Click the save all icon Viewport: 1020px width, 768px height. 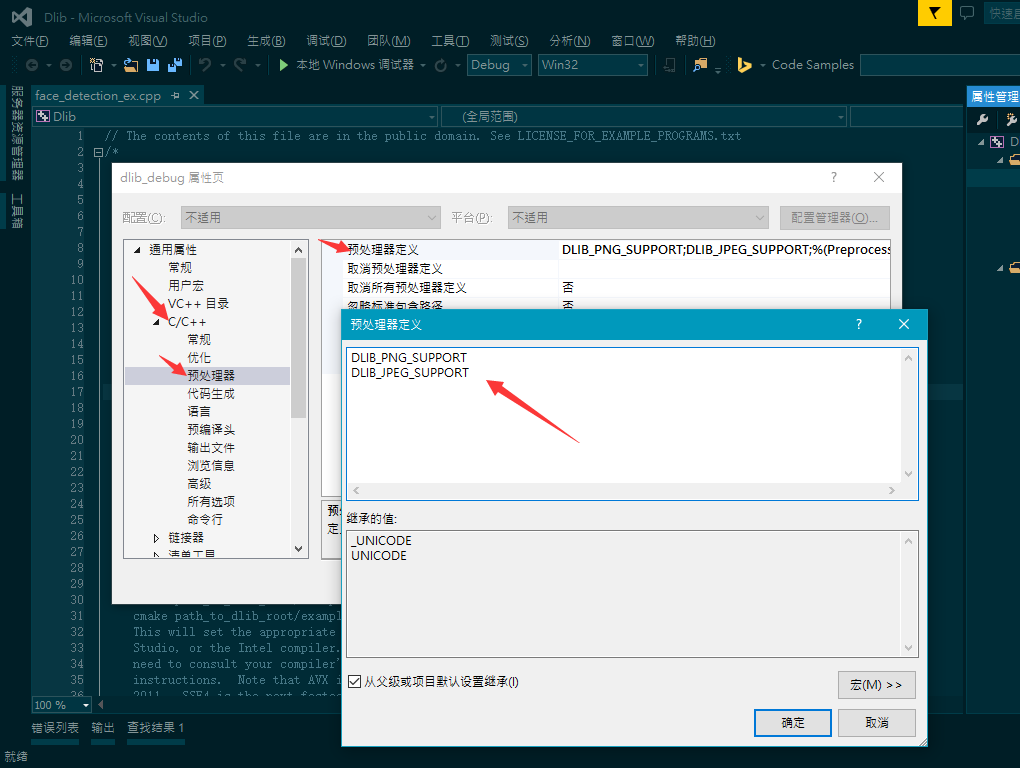point(175,65)
